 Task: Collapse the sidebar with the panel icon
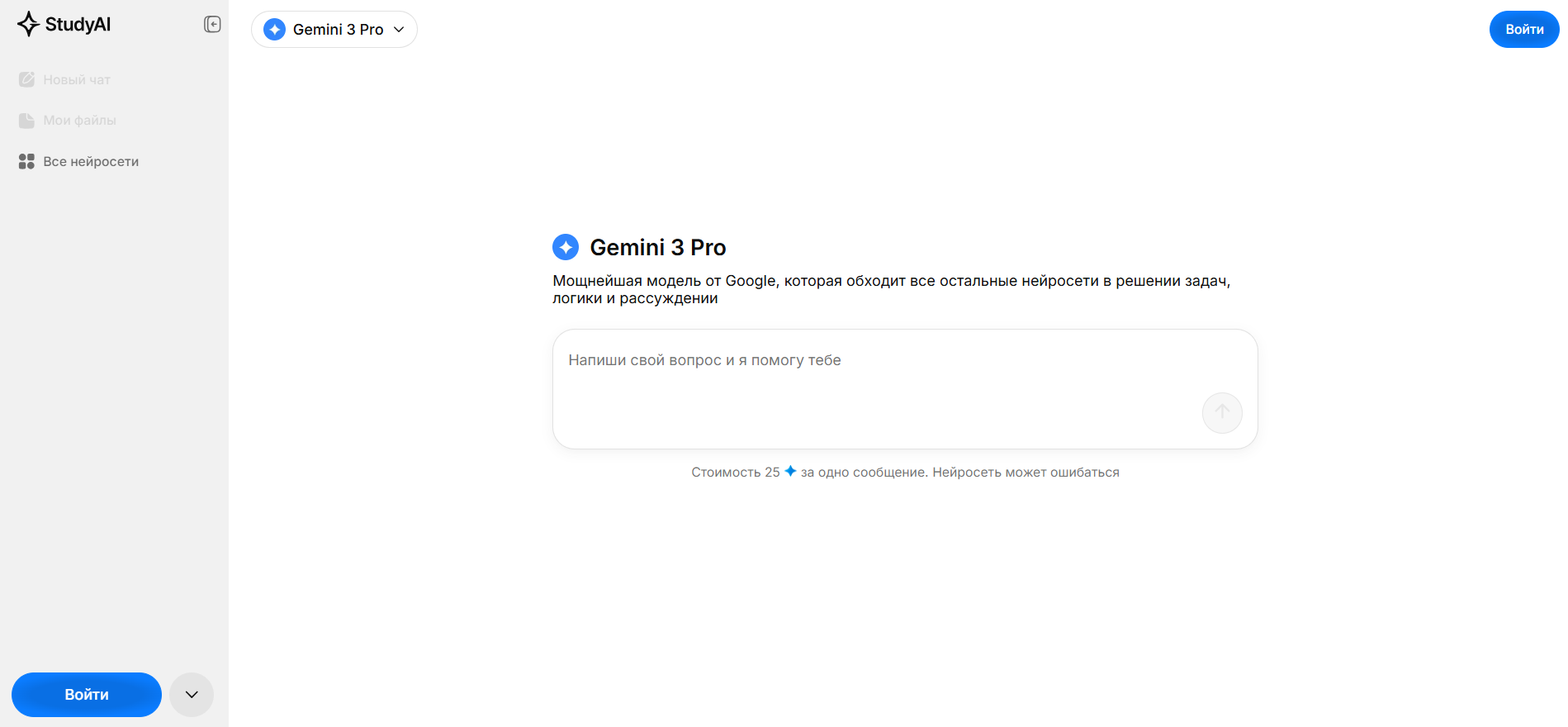tap(212, 25)
